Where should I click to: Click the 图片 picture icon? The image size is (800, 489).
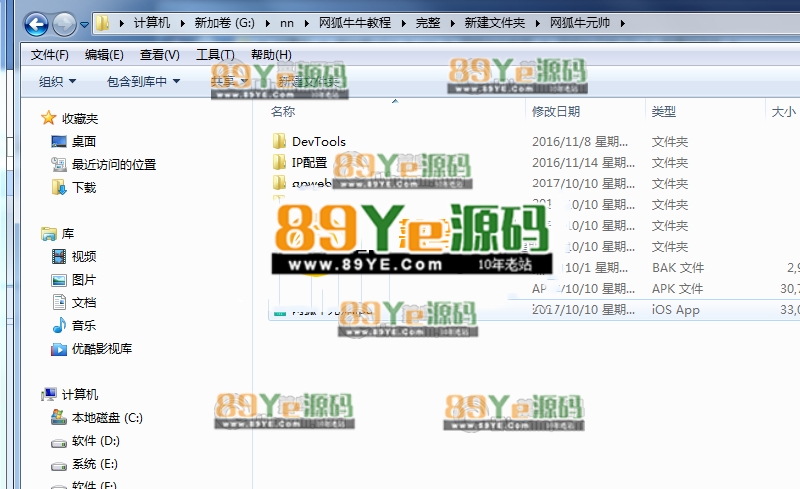click(59, 280)
